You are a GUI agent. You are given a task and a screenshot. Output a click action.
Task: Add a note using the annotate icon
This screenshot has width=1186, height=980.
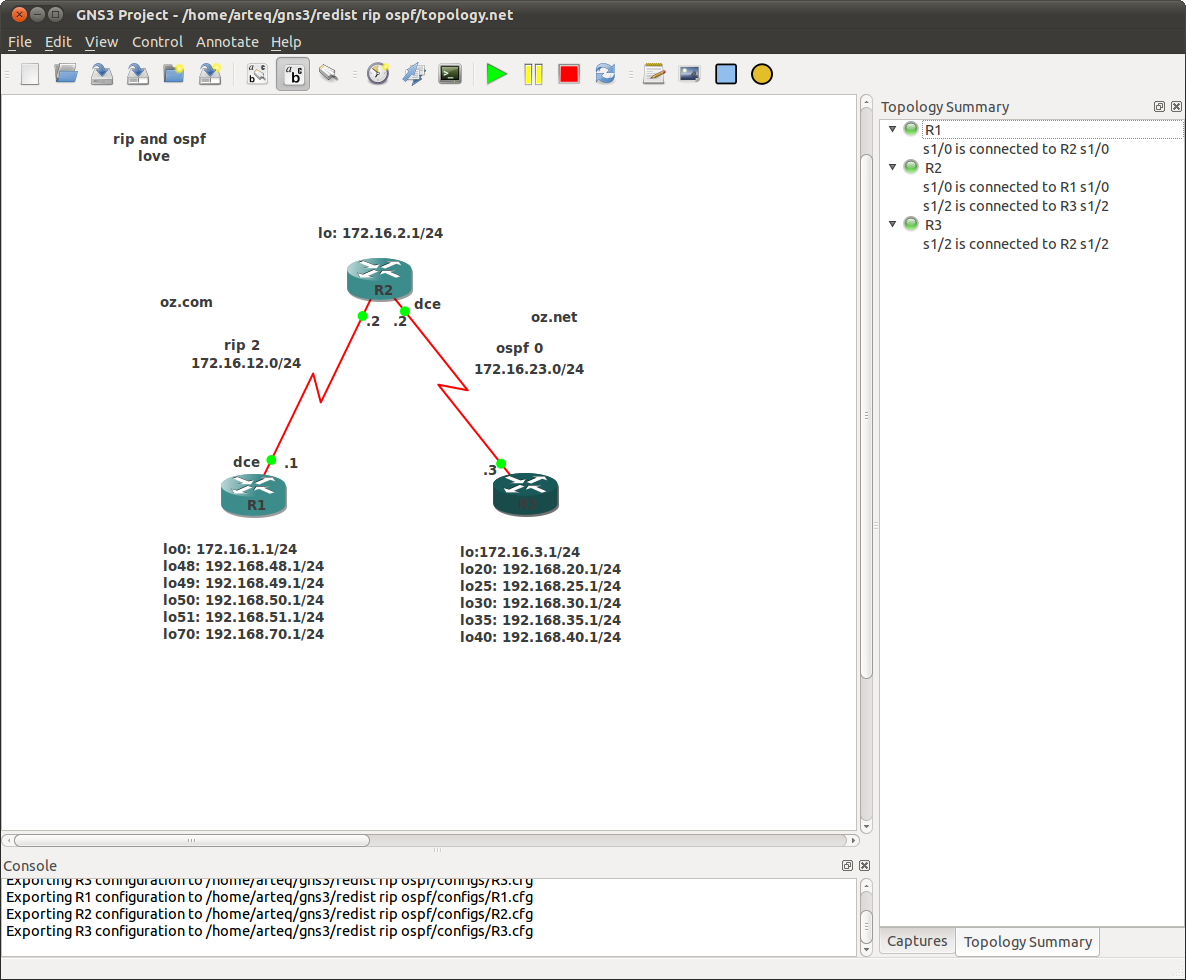click(654, 73)
